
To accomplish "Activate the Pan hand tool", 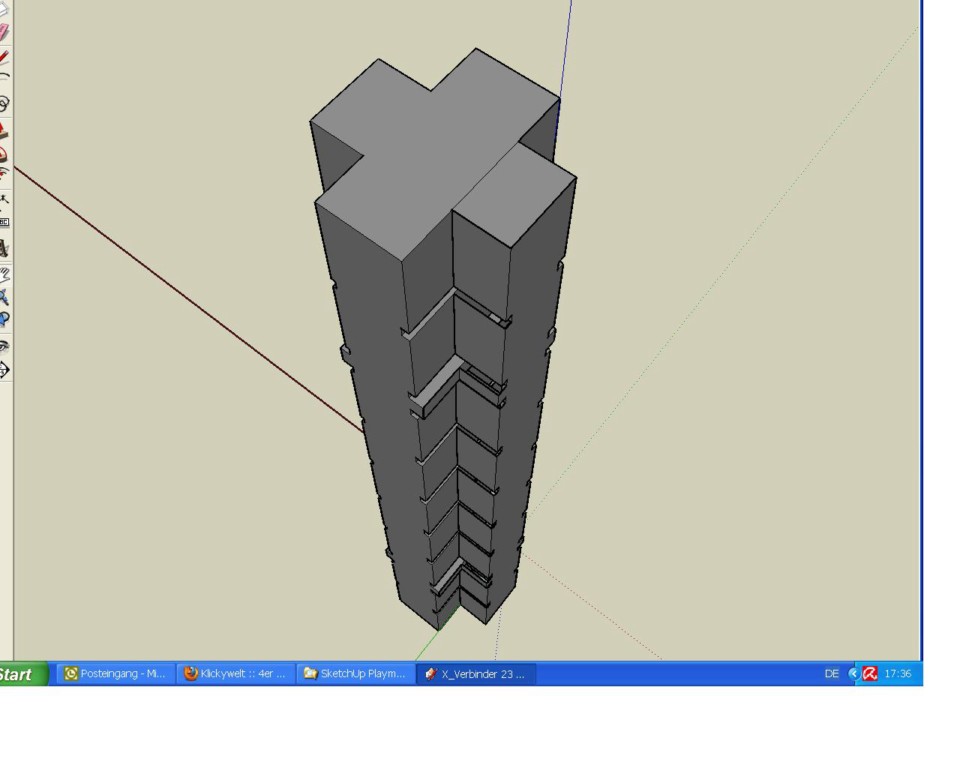I will tap(4, 272).
